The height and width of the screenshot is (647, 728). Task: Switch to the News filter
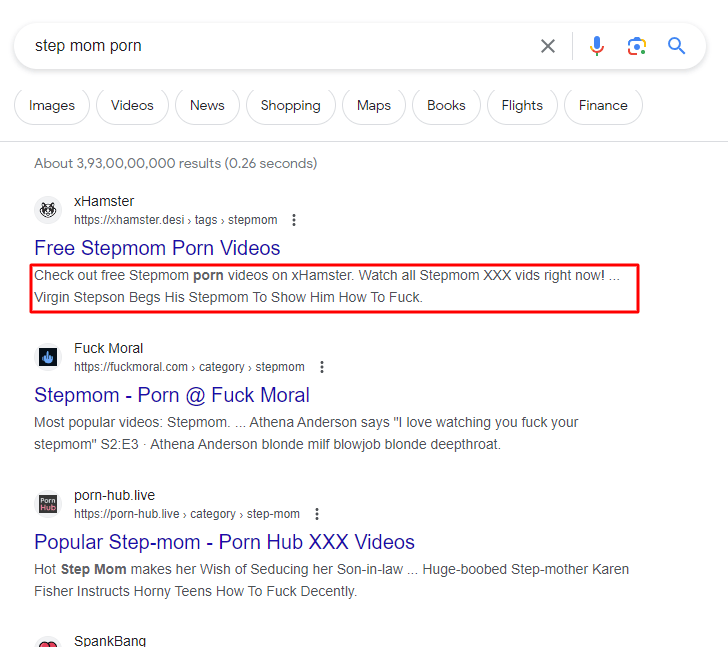207,106
